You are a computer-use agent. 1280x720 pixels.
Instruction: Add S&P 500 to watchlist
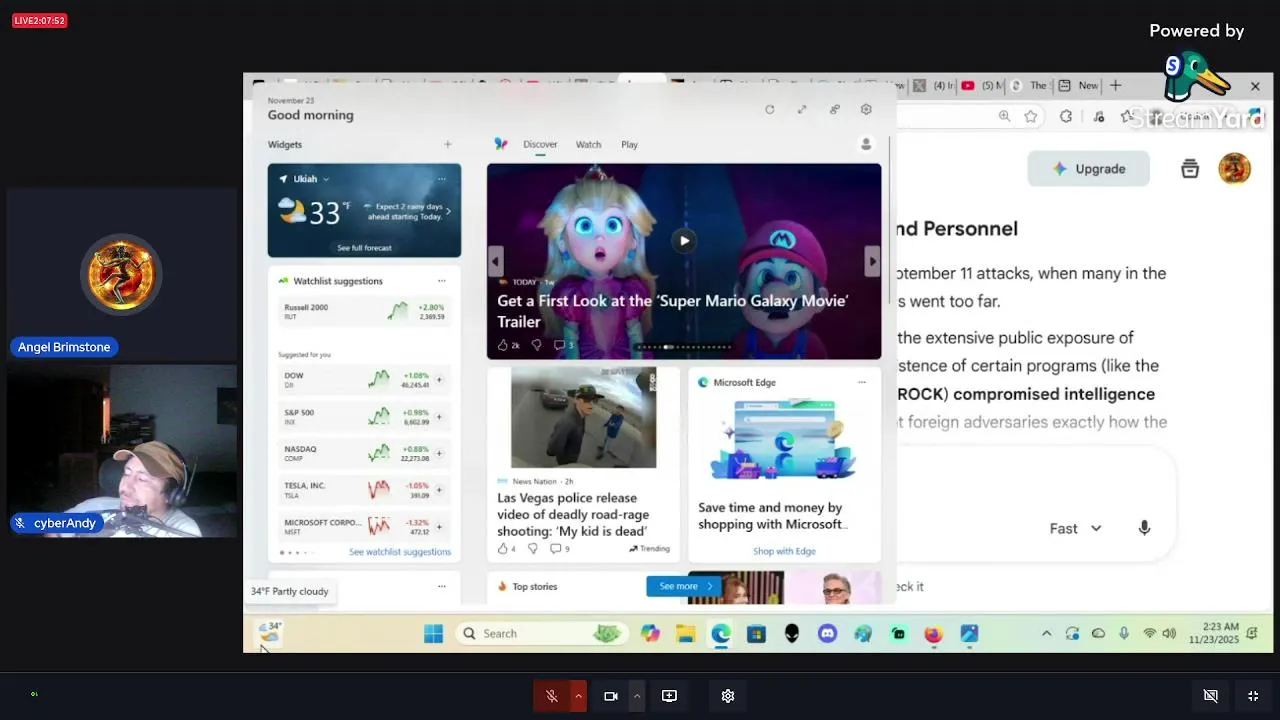tap(439, 417)
